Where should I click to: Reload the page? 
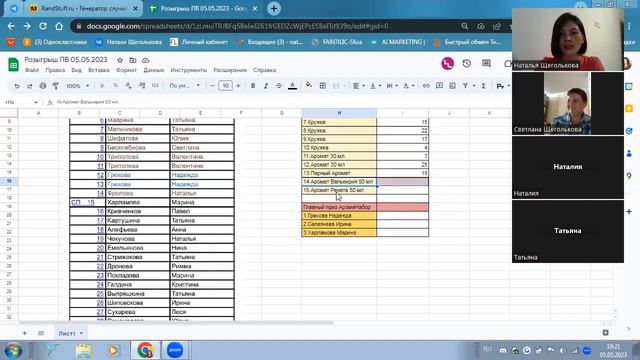(x=43, y=26)
